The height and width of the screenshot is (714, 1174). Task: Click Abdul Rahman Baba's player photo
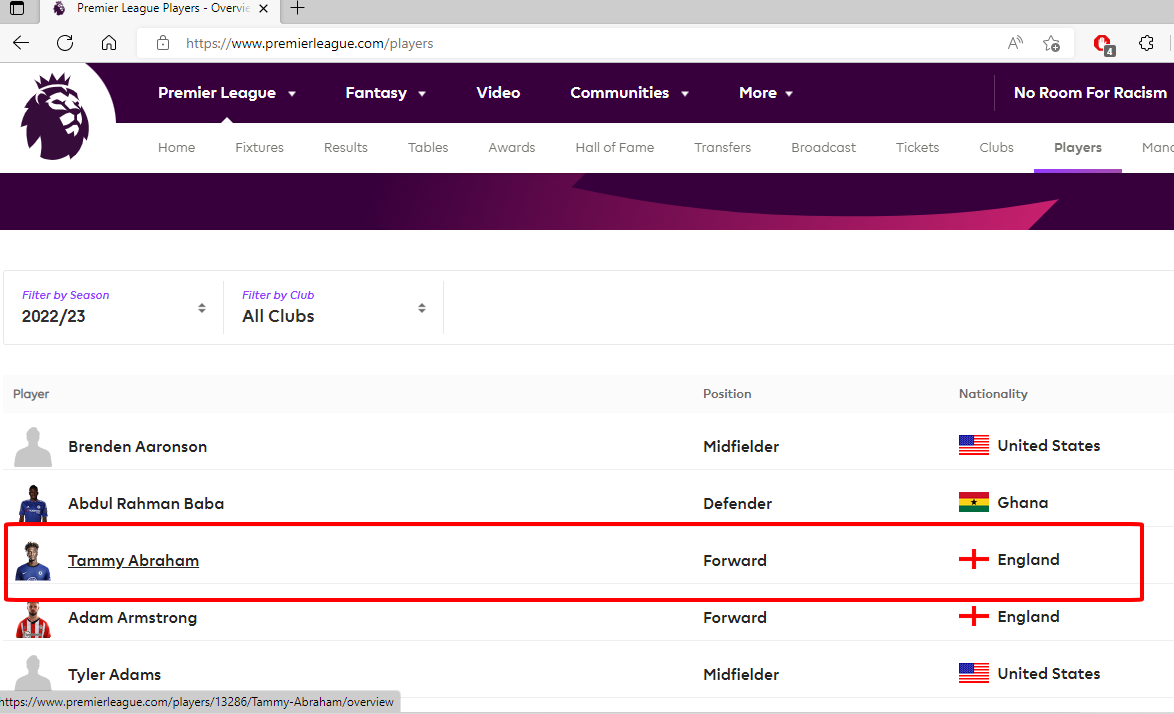click(33, 504)
